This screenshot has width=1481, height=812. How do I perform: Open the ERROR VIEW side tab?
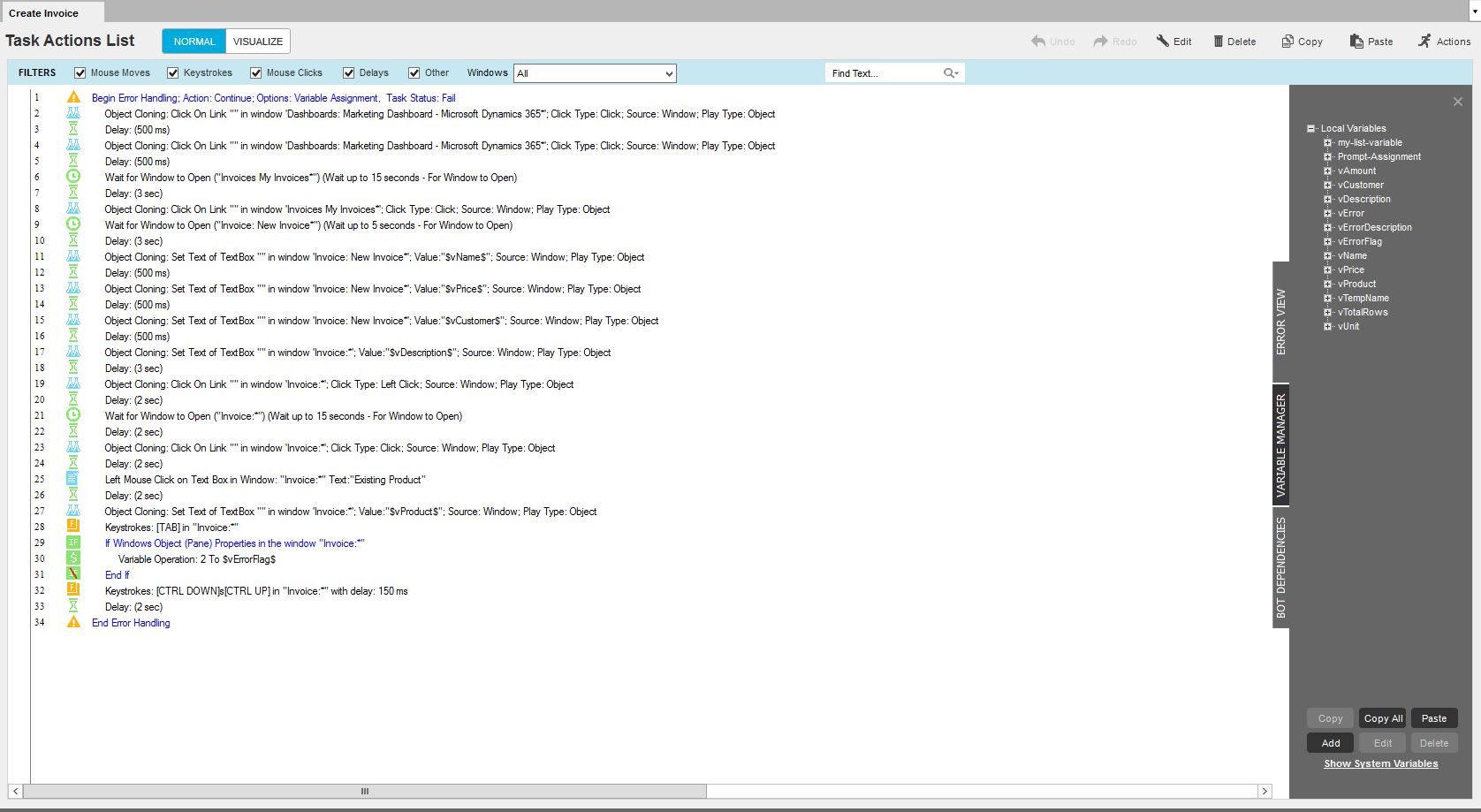(1280, 322)
